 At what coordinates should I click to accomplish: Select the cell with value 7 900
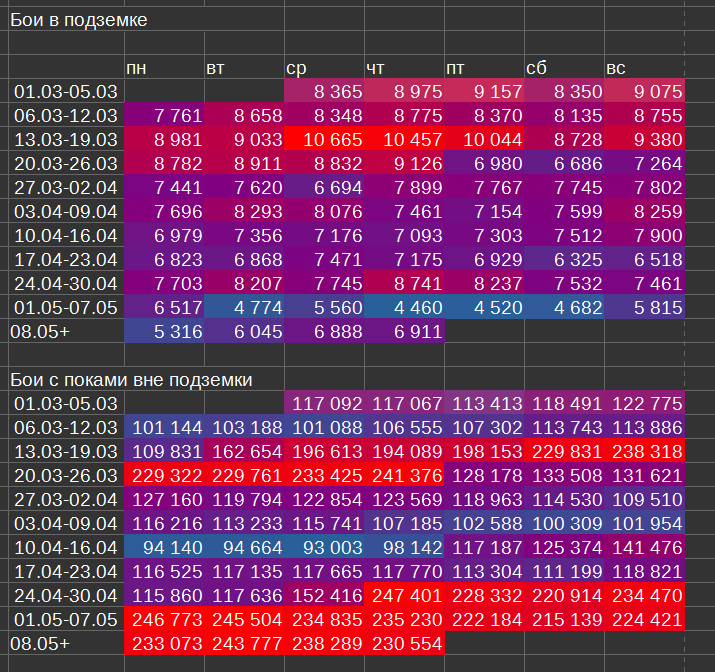pos(645,235)
